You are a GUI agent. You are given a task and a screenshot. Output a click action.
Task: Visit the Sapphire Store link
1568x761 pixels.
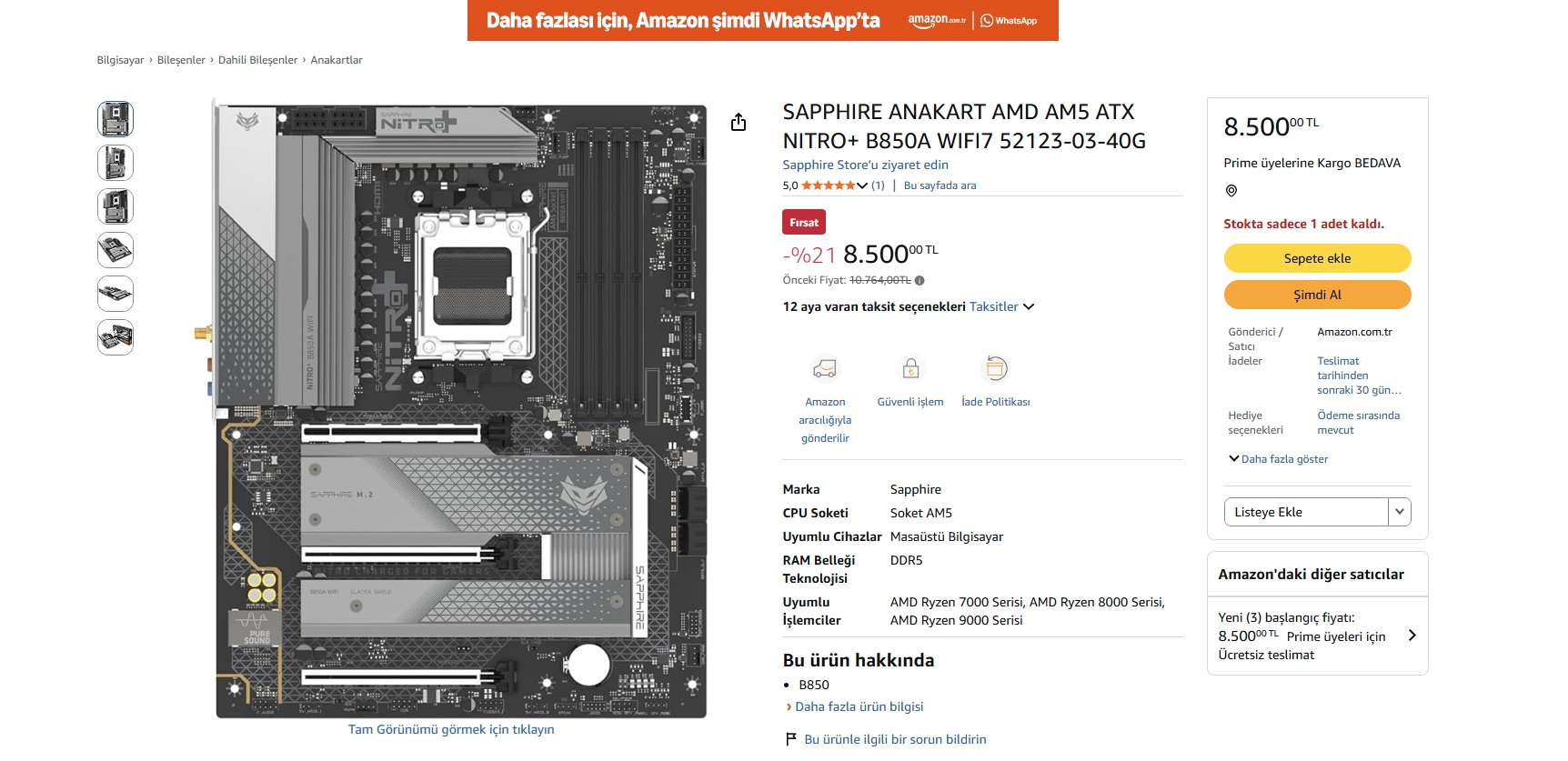pos(865,165)
